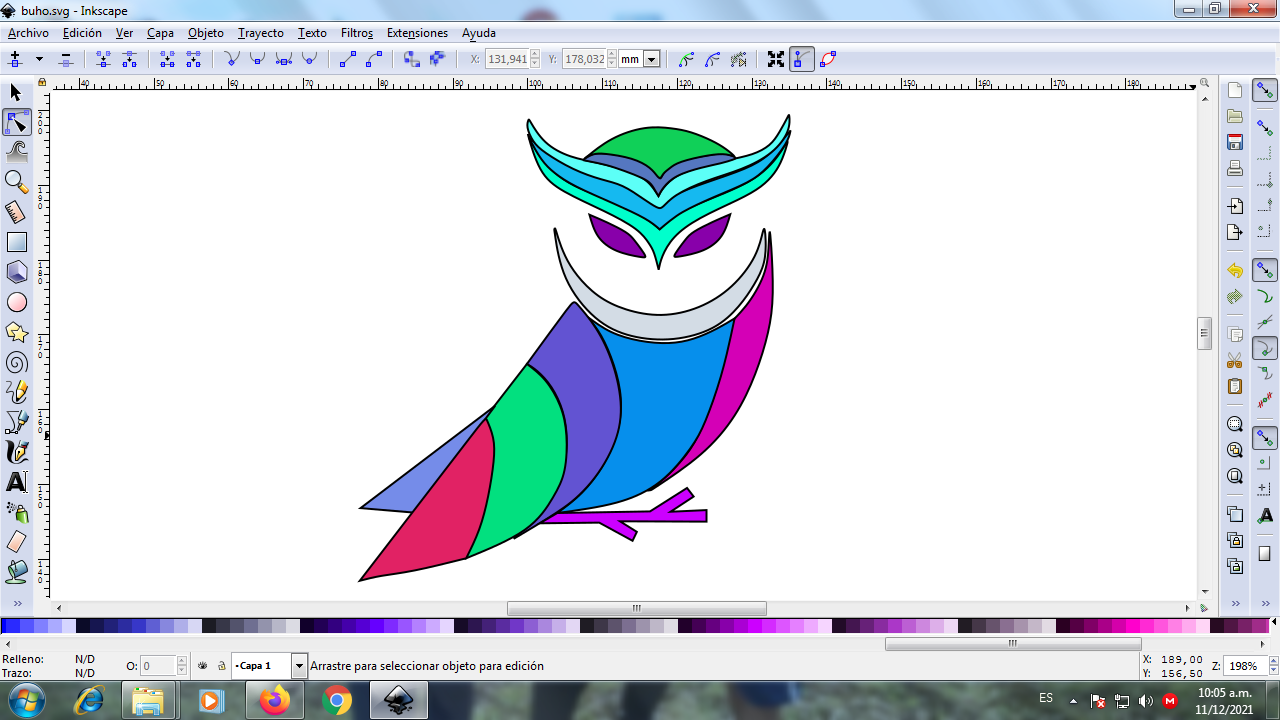Open Firefox from the taskbar
The height and width of the screenshot is (720, 1280).
pos(273,701)
